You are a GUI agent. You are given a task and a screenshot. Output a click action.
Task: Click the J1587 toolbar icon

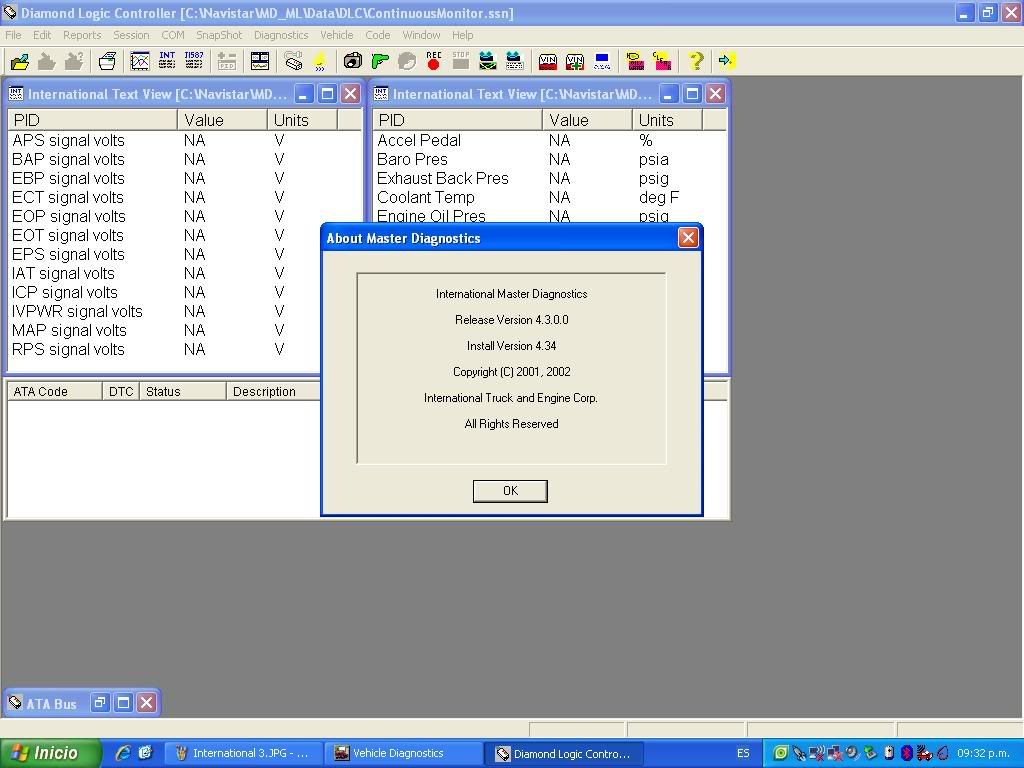click(x=194, y=61)
